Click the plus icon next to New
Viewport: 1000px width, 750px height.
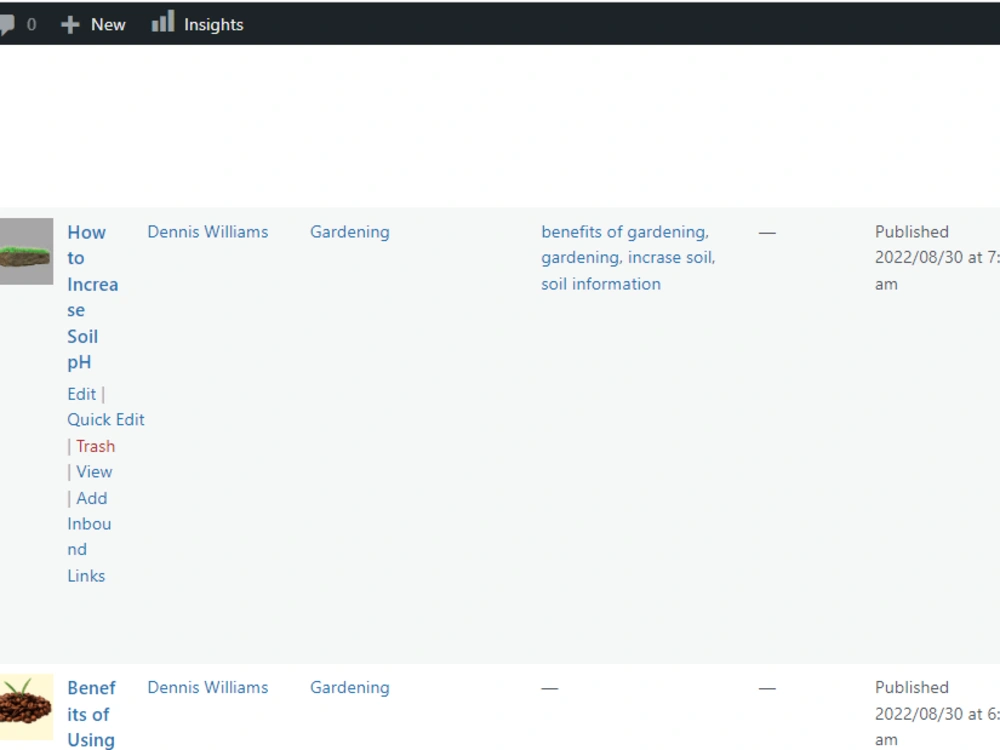point(70,25)
